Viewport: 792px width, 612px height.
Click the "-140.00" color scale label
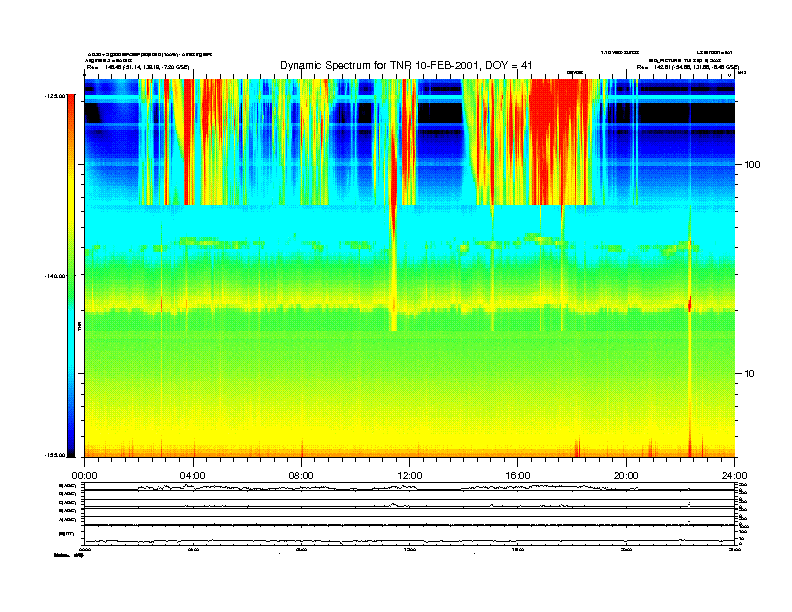[55, 276]
